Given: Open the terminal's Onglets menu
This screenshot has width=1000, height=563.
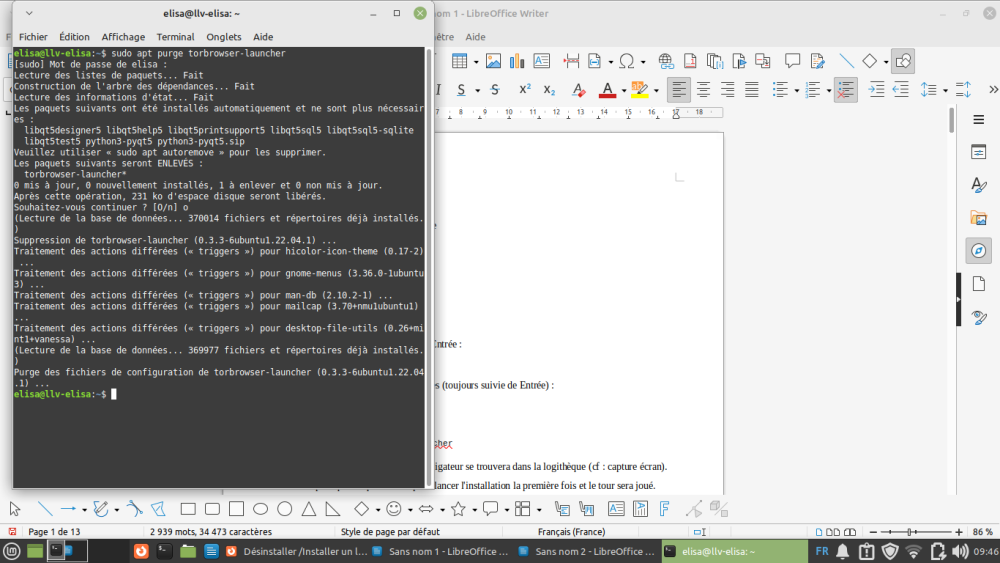Looking at the screenshot, I should click(223, 37).
